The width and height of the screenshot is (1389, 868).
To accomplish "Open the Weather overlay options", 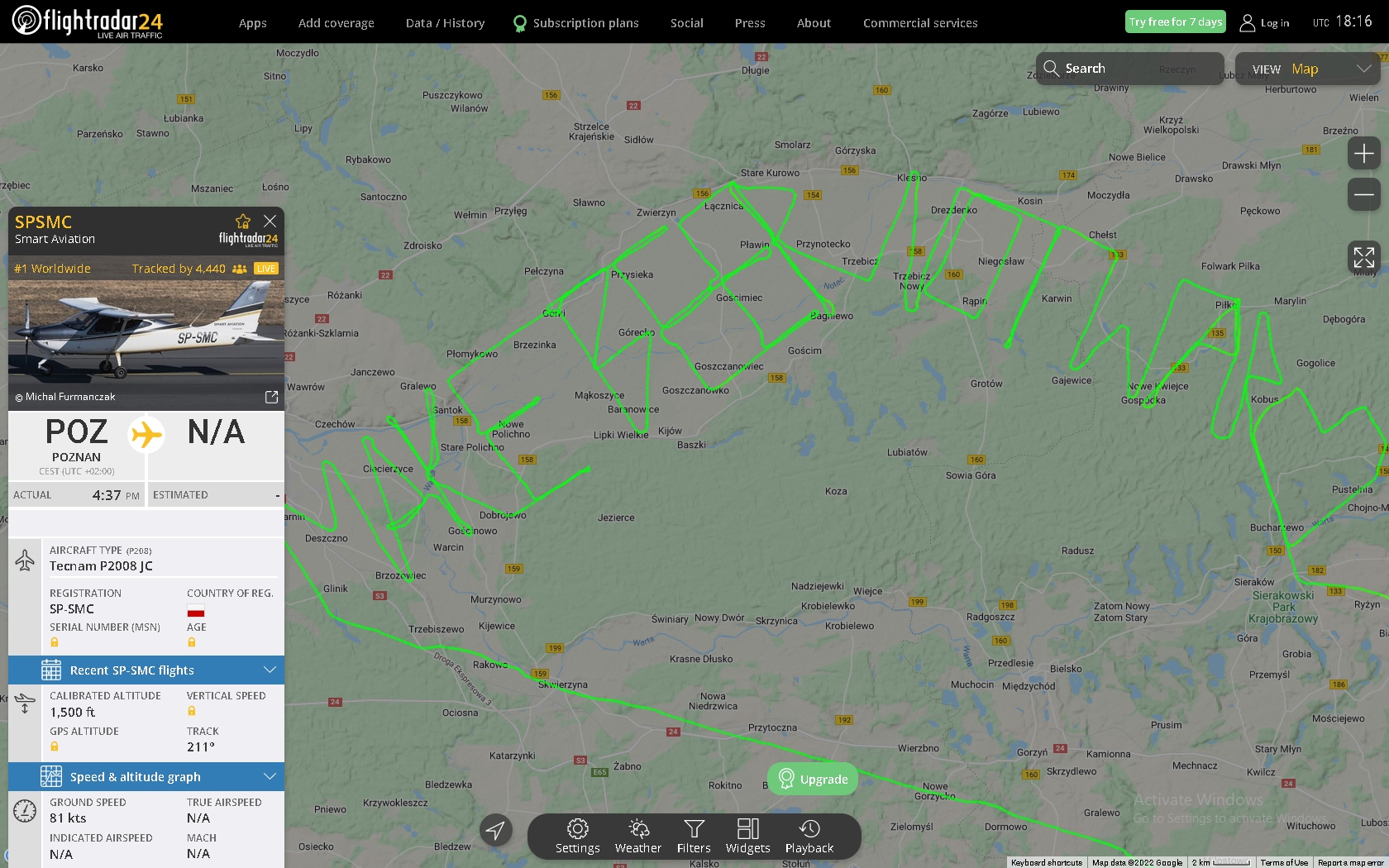I will [637, 835].
